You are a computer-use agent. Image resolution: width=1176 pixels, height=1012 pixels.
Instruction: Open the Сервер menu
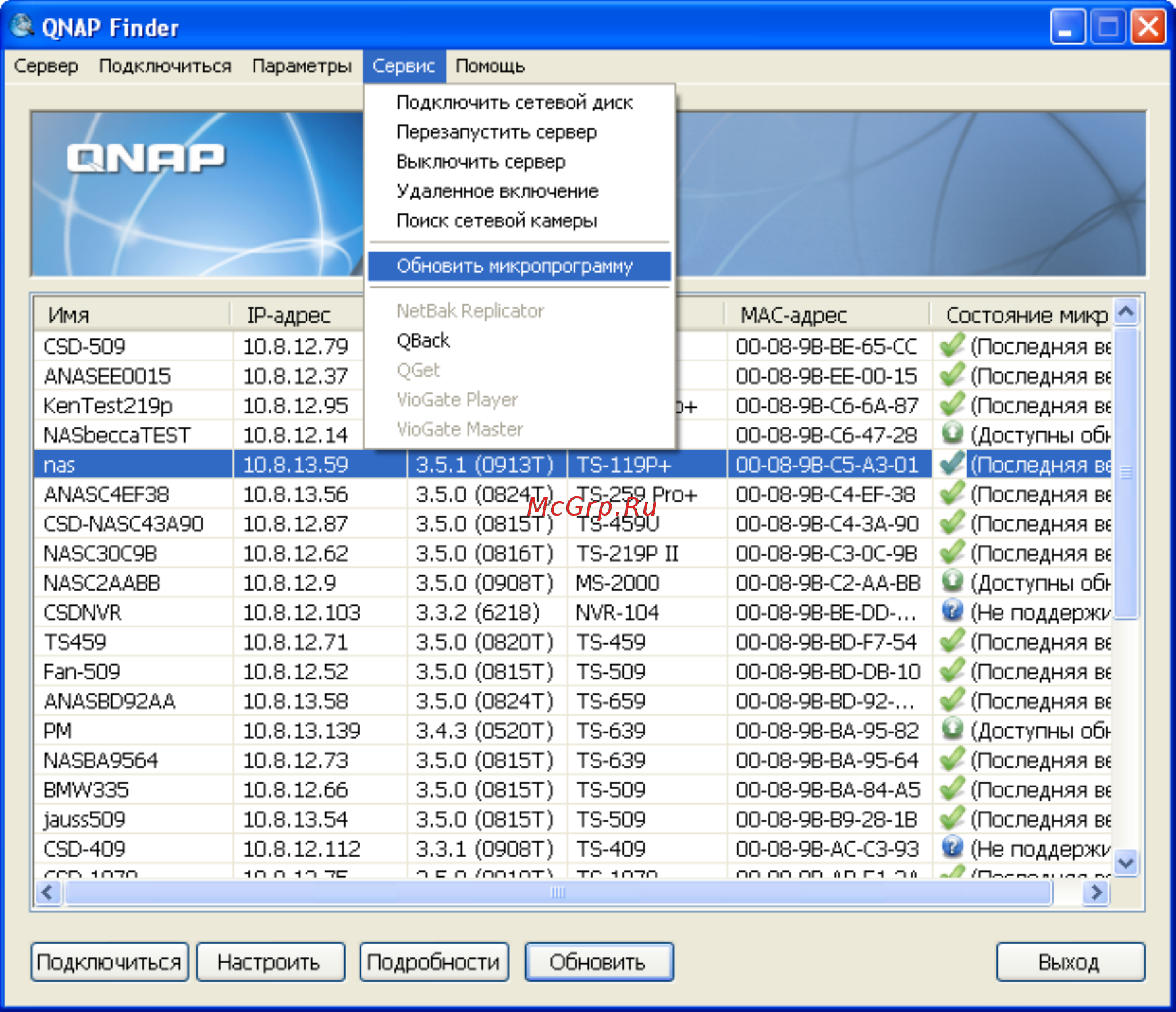[46, 66]
